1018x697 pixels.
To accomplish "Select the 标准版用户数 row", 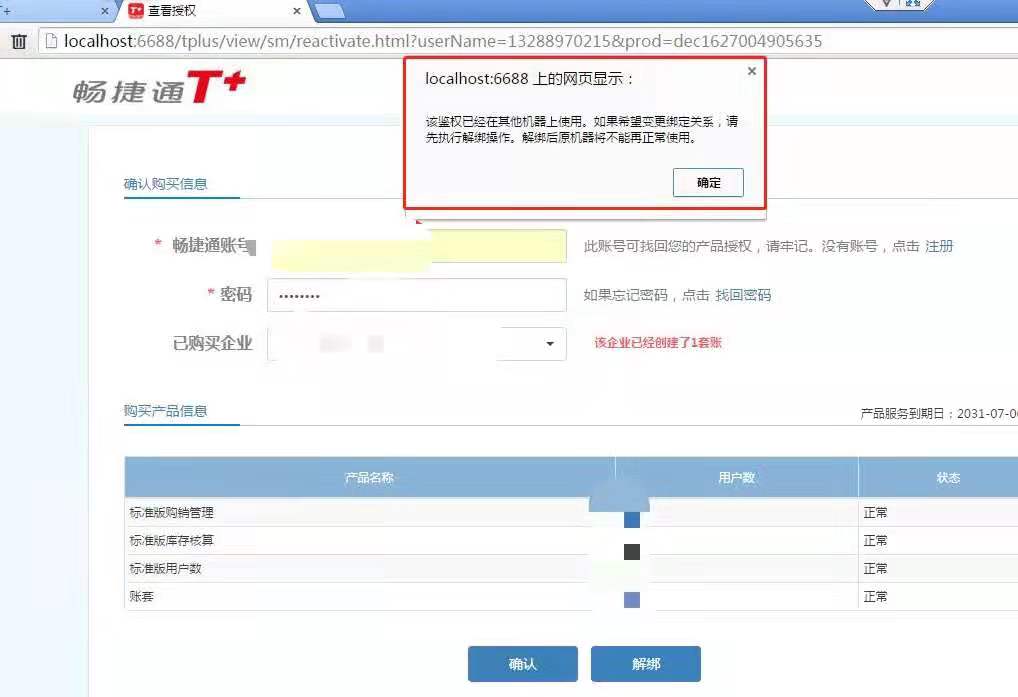I will click(571, 568).
